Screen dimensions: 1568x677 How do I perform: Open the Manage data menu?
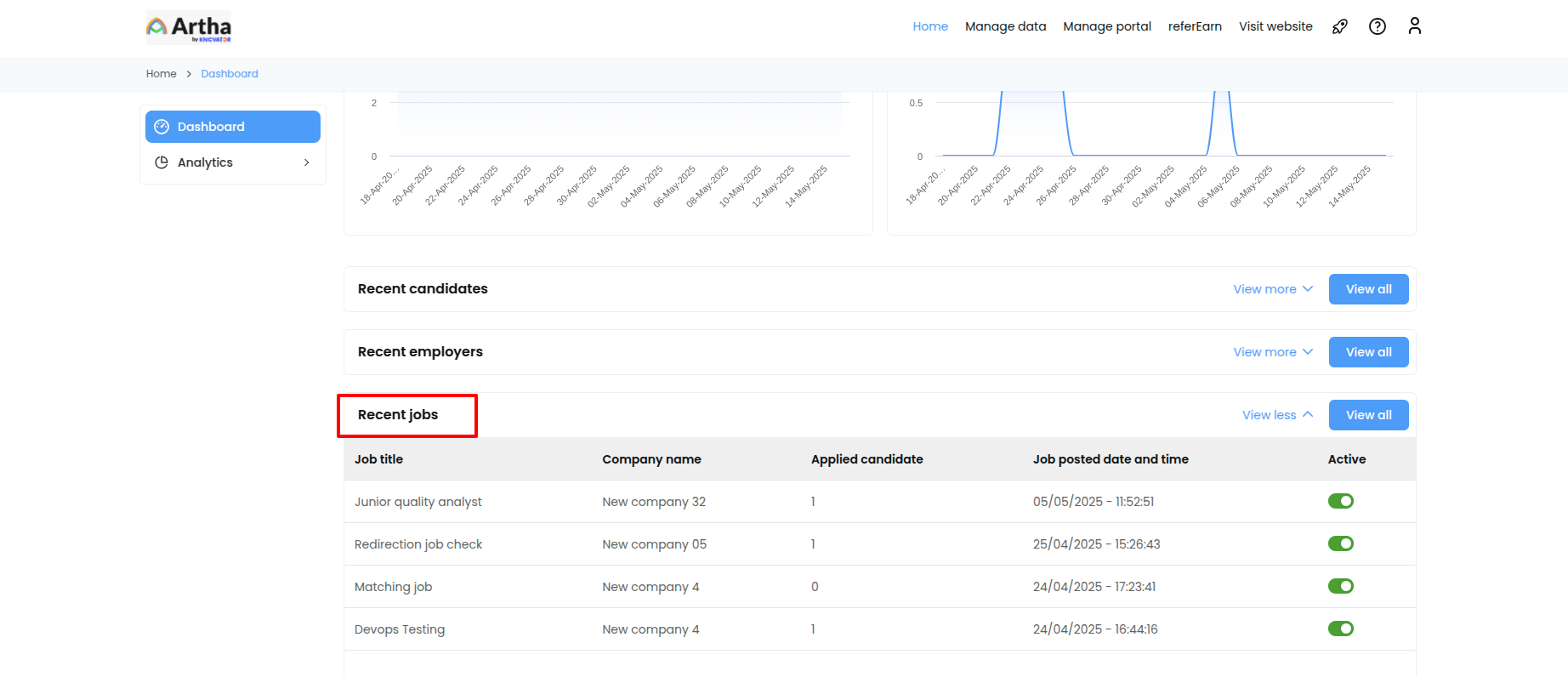coord(1005,26)
